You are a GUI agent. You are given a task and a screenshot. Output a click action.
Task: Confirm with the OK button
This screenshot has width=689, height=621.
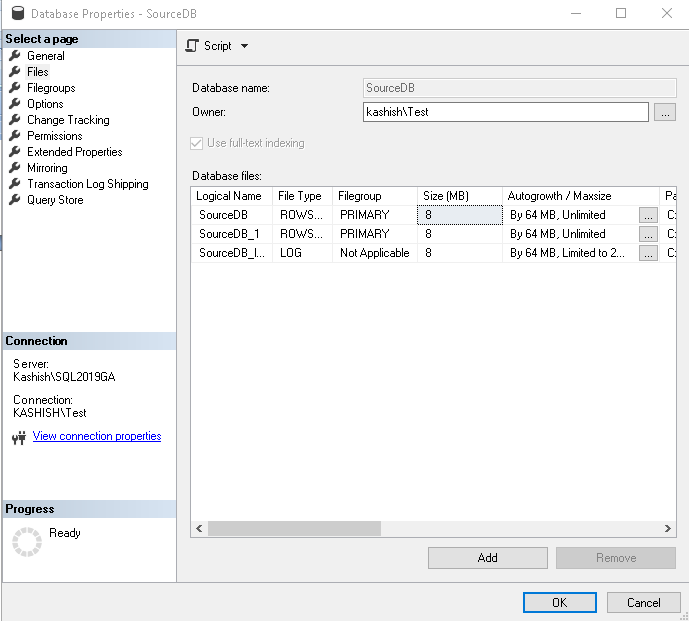coord(559,603)
